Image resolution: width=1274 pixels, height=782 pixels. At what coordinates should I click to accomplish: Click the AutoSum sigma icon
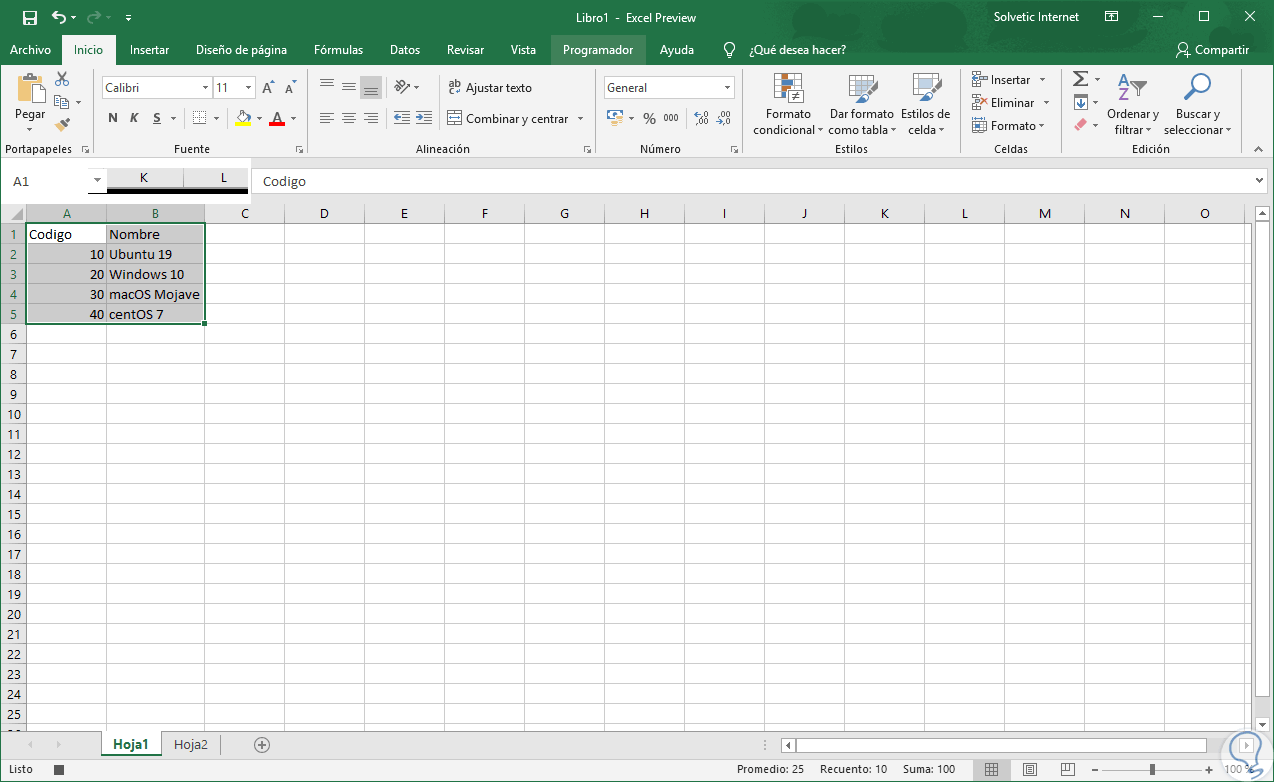(x=1080, y=79)
